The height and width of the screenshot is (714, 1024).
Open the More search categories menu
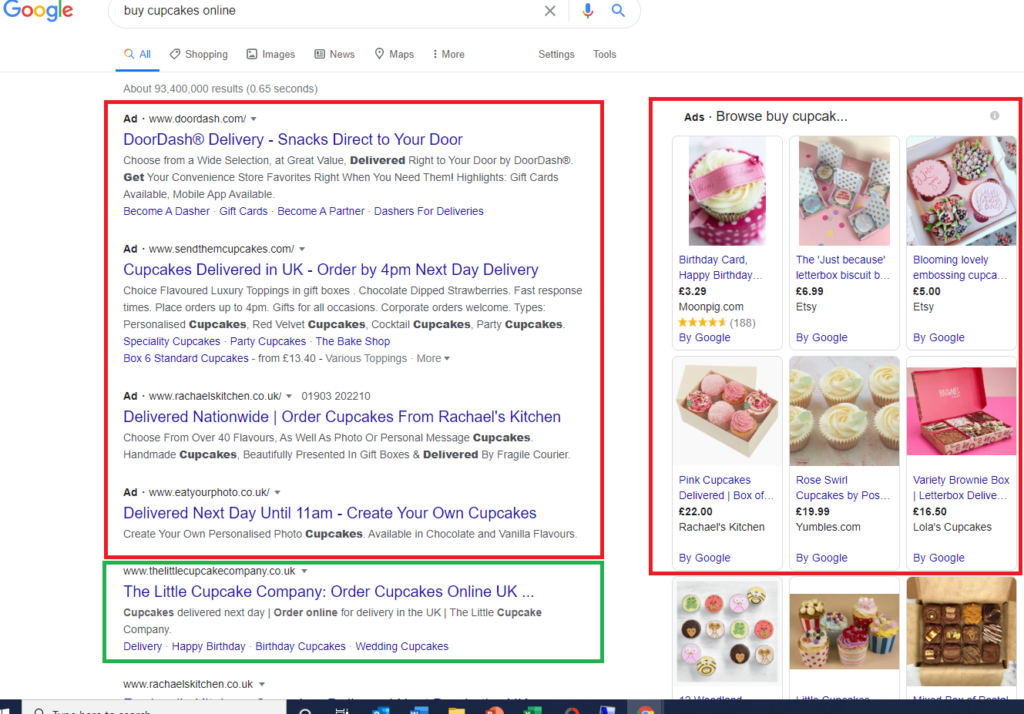click(x=449, y=54)
